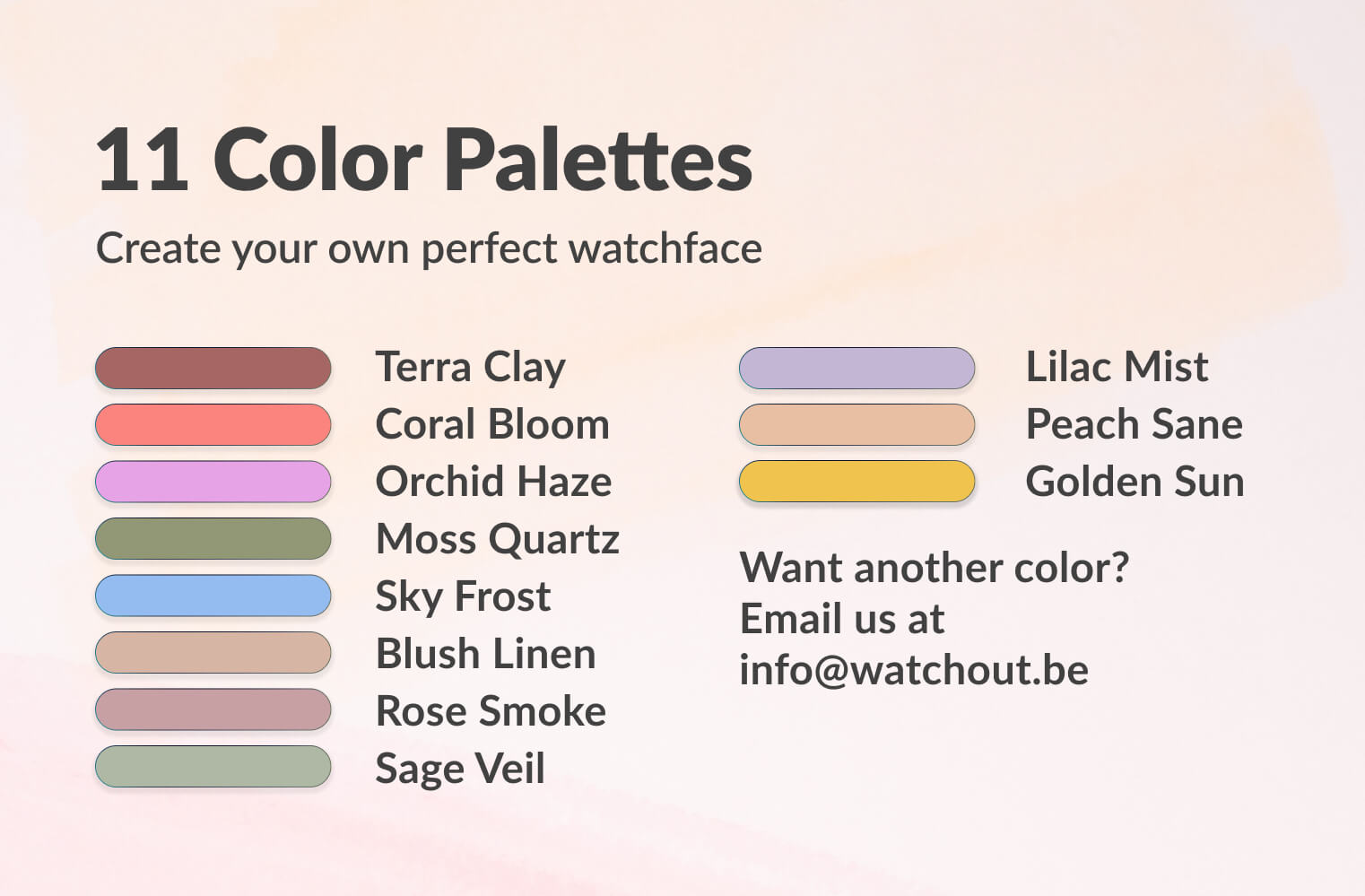Screen dimensions: 1365x896
Task: Click the Golden Sun yellow swatch
Action: coord(856,482)
